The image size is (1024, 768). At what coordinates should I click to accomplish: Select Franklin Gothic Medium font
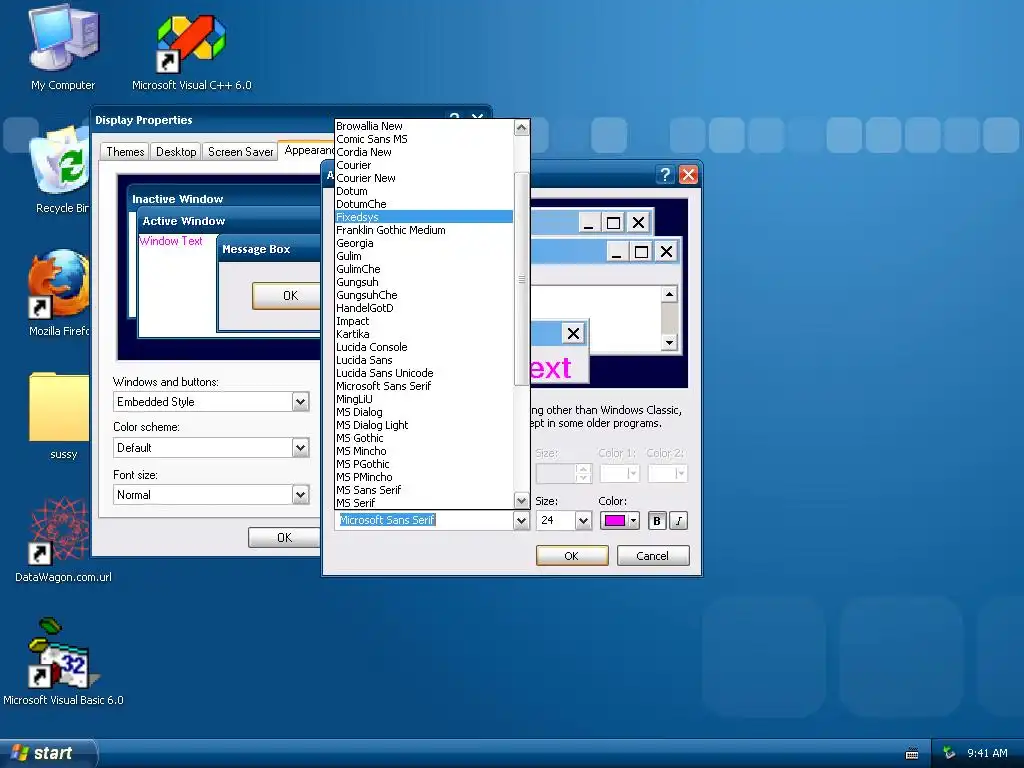point(424,230)
